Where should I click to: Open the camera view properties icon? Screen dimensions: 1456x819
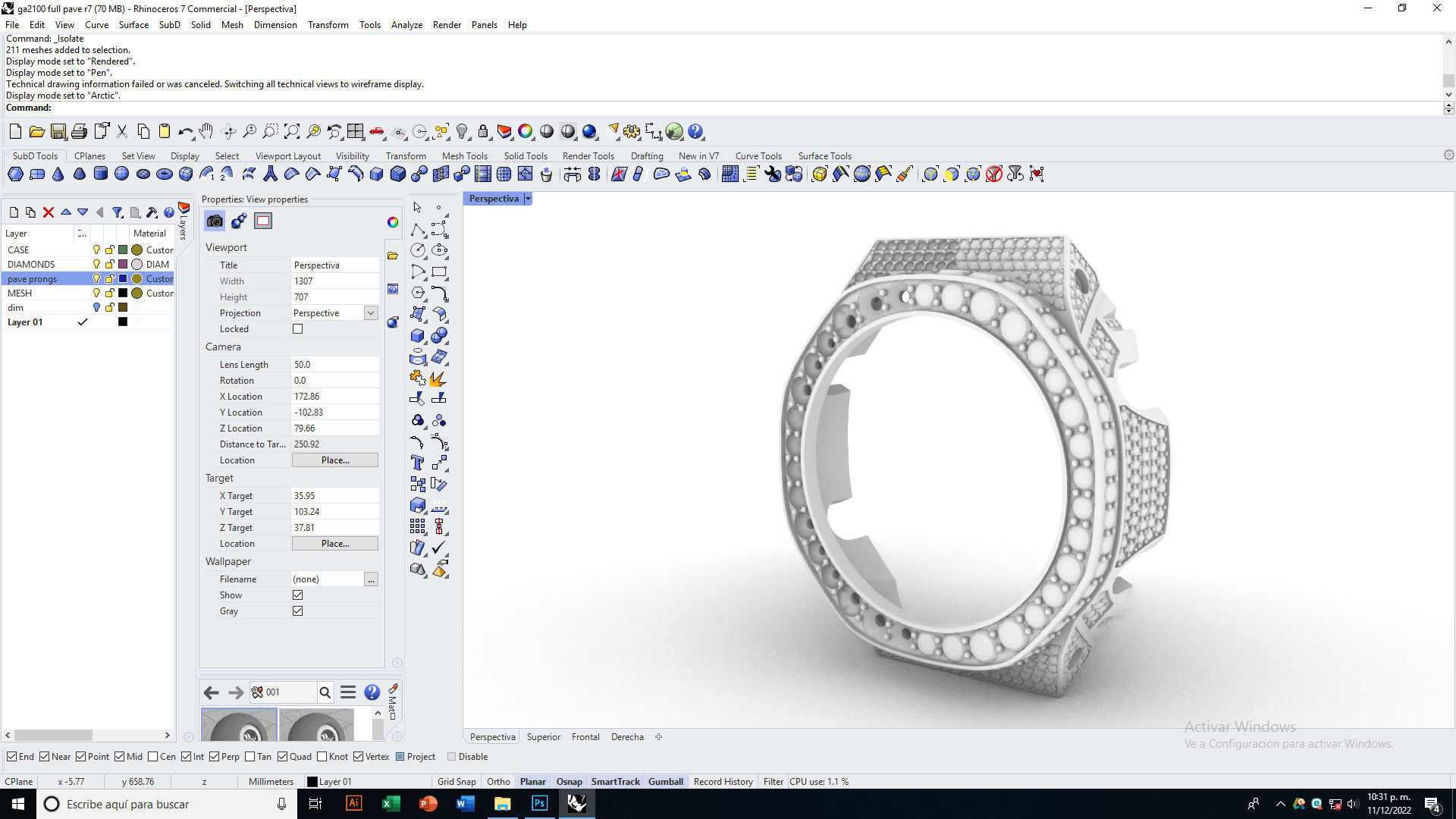point(215,221)
